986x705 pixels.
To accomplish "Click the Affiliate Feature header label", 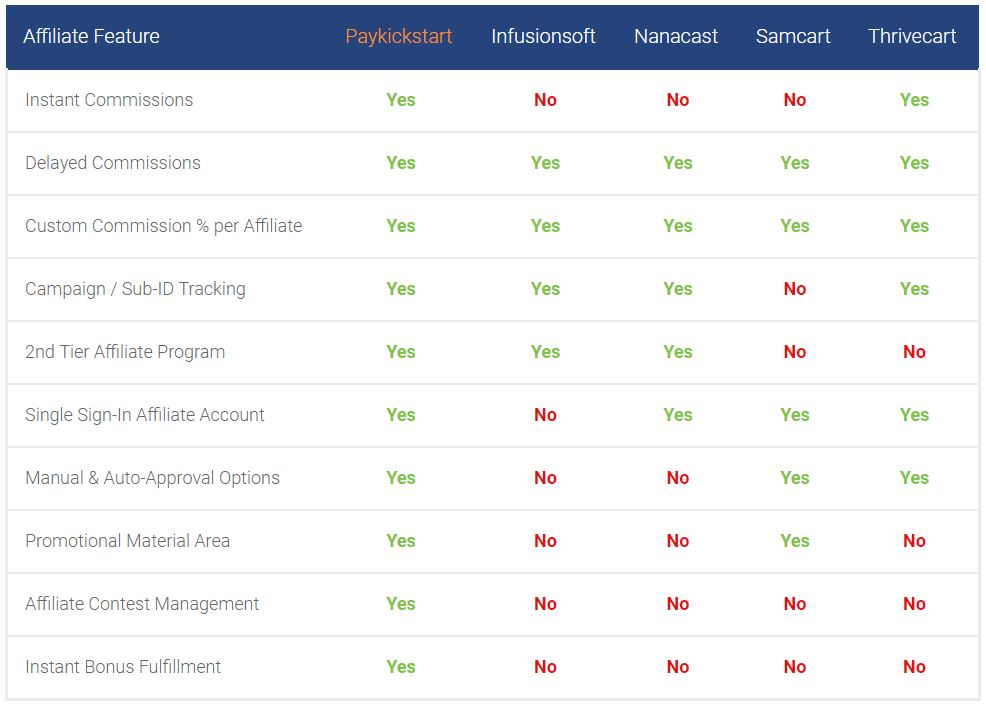I will coord(91,36).
